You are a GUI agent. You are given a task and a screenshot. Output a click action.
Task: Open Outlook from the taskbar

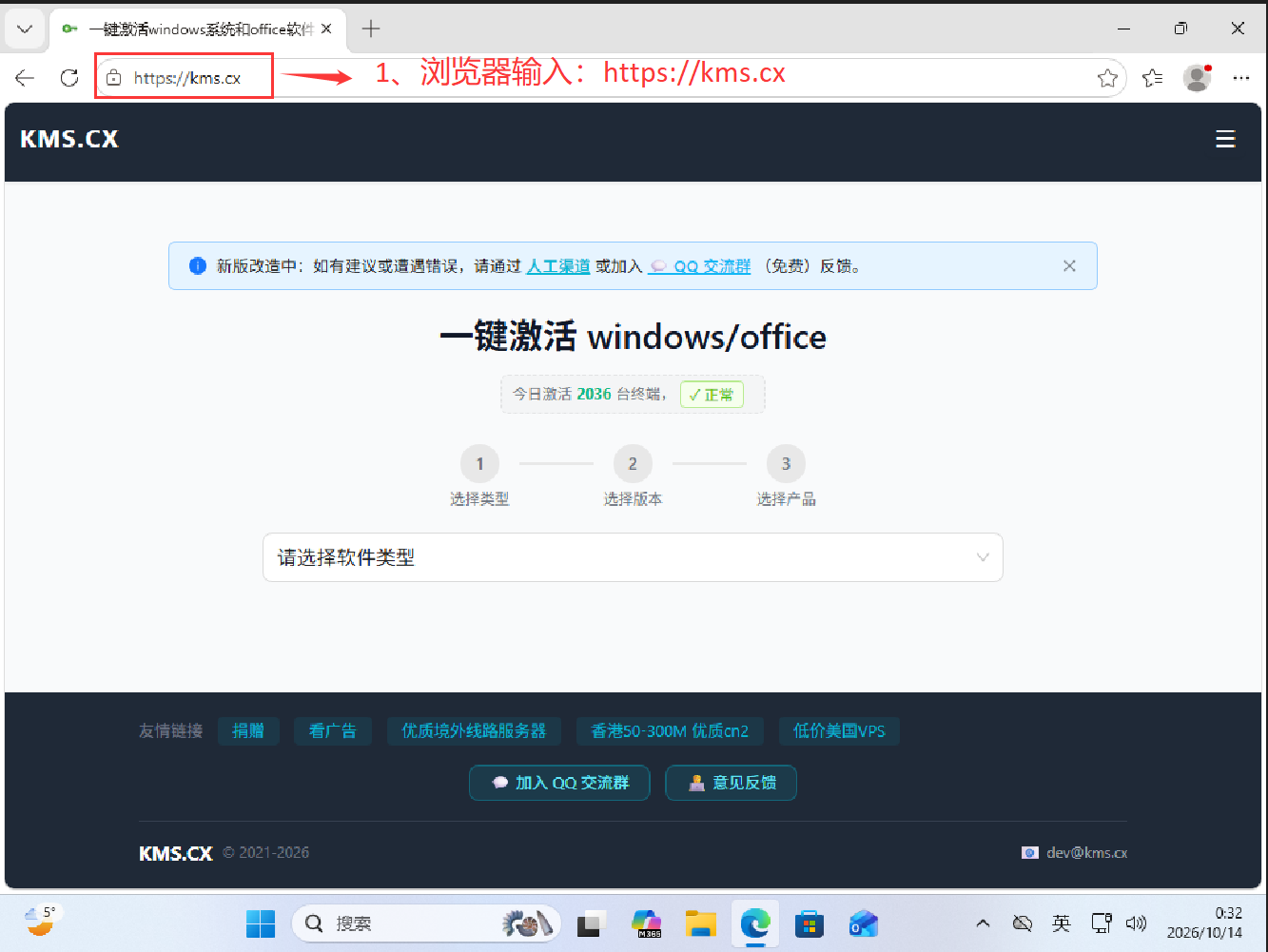pyautogui.click(x=864, y=923)
